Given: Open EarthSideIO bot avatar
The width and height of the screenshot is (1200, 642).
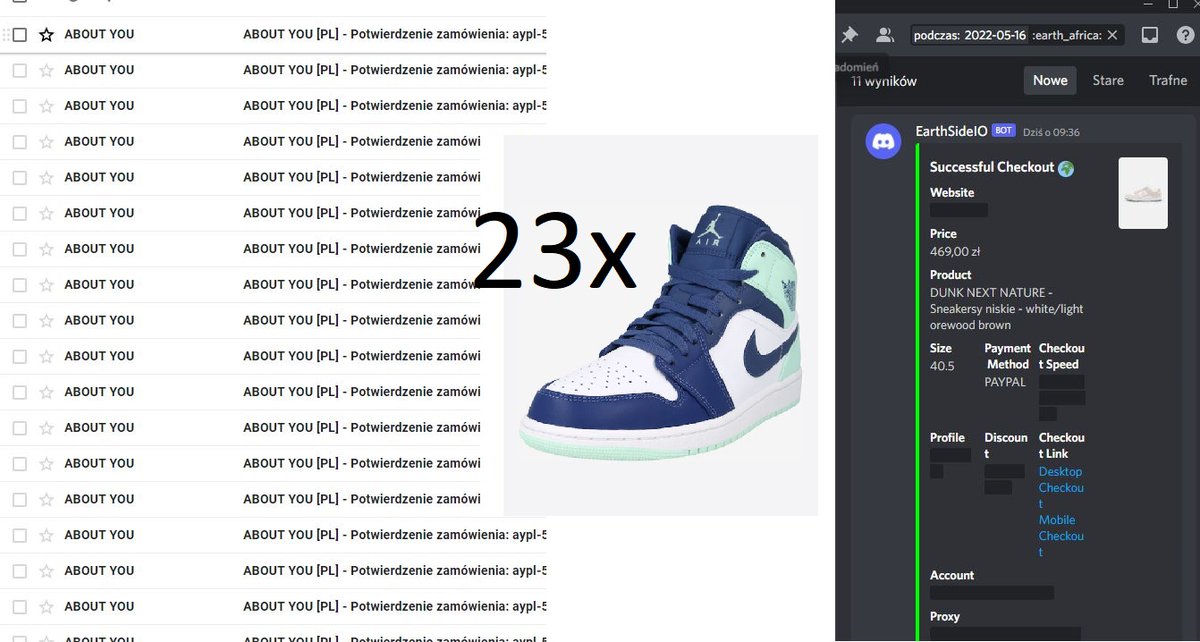Looking at the screenshot, I should tap(883, 142).
